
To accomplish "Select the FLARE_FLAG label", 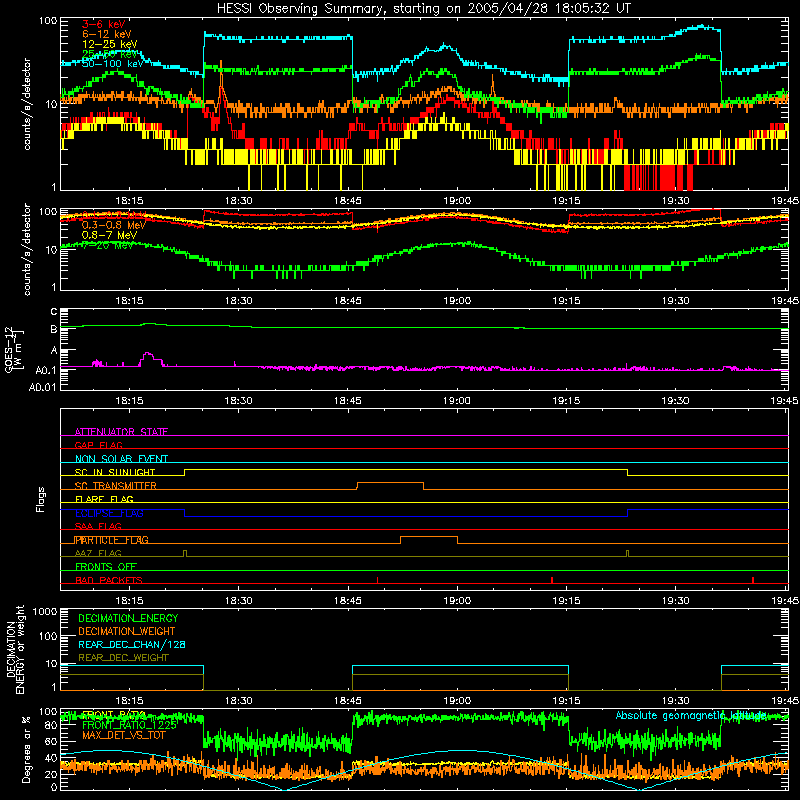I will 104,499.
